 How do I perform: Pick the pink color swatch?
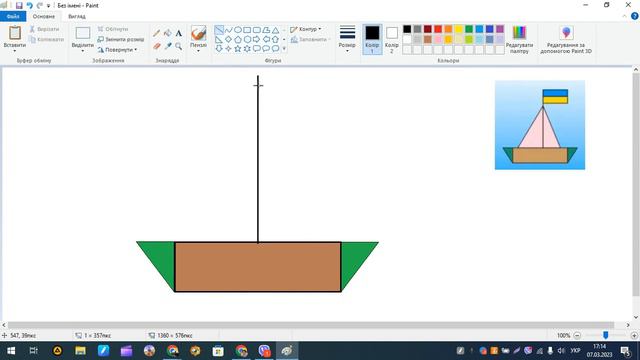(x=438, y=39)
